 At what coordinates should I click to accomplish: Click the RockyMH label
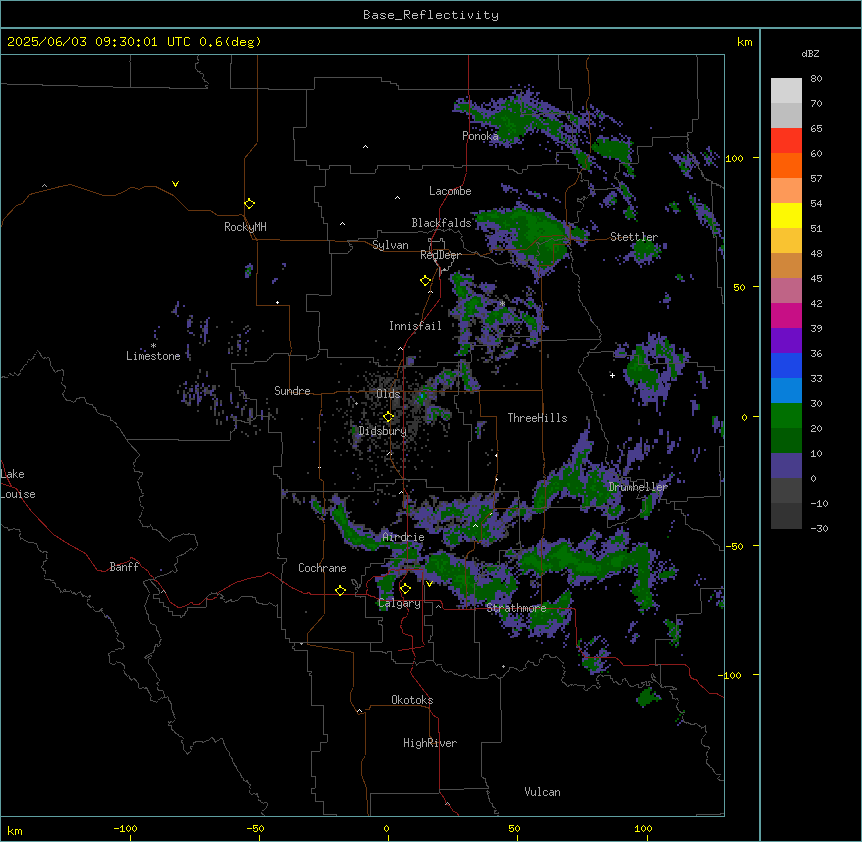245,227
